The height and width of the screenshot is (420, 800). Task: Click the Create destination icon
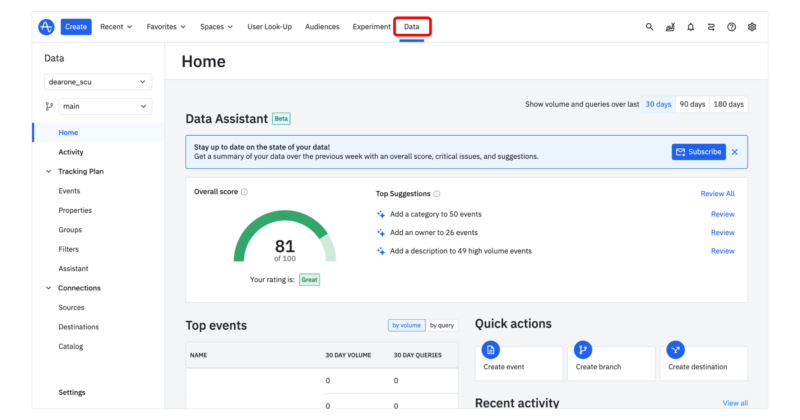(677, 349)
